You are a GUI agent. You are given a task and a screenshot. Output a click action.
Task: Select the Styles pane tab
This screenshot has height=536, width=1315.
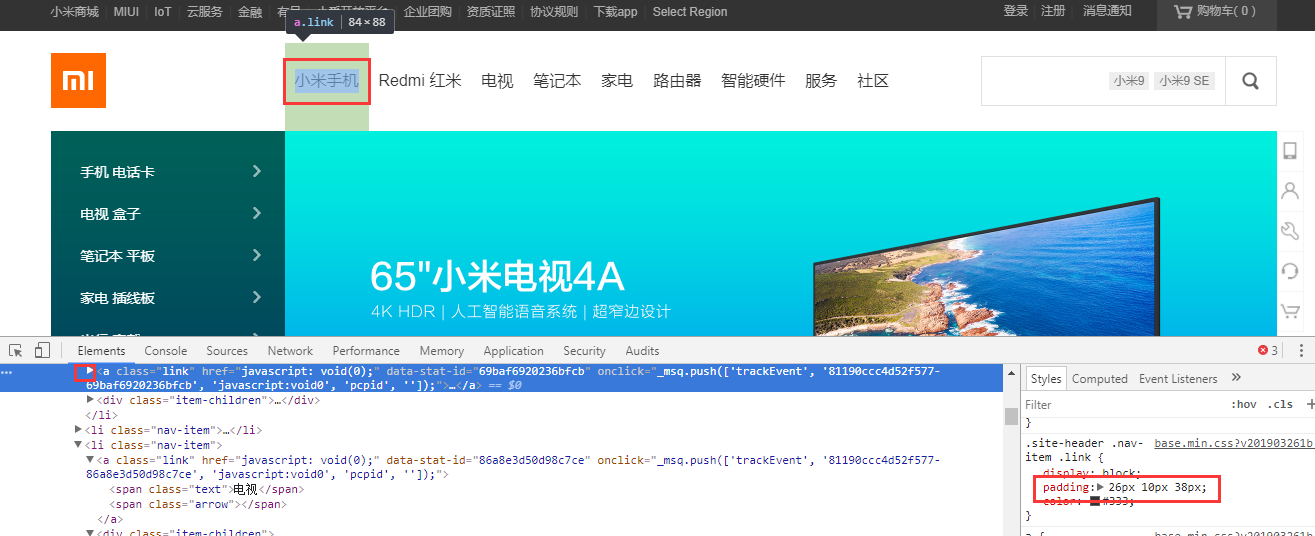click(1046, 379)
